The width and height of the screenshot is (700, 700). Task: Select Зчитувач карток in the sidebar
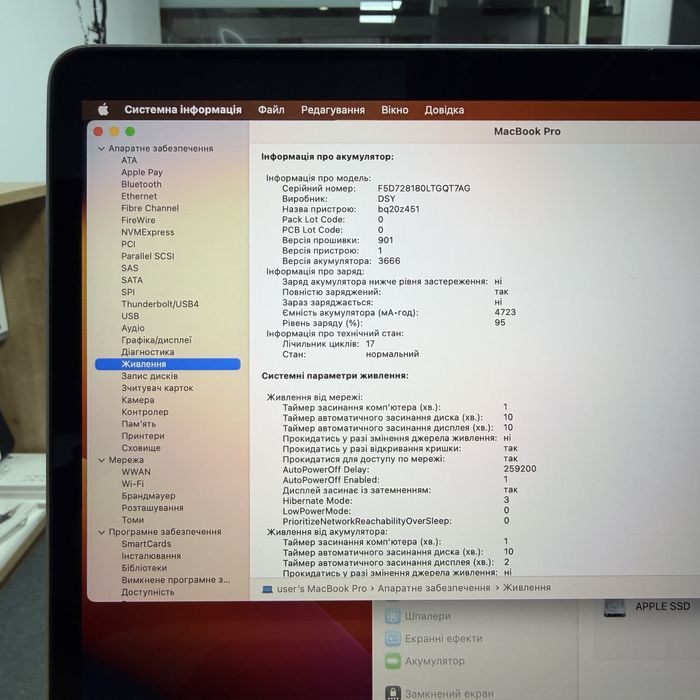pyautogui.click(x=157, y=388)
